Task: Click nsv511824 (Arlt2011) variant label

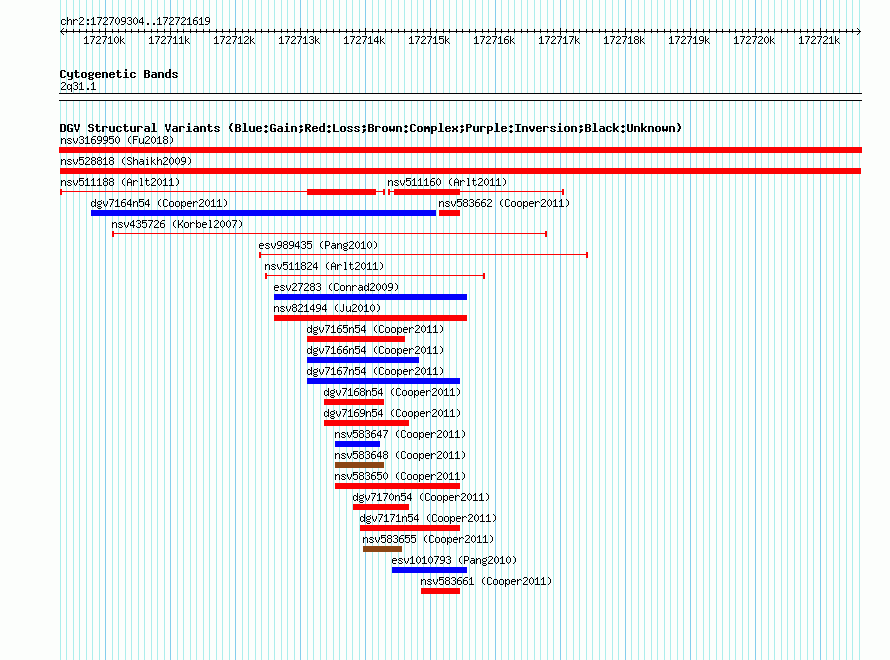Action: coord(324,266)
